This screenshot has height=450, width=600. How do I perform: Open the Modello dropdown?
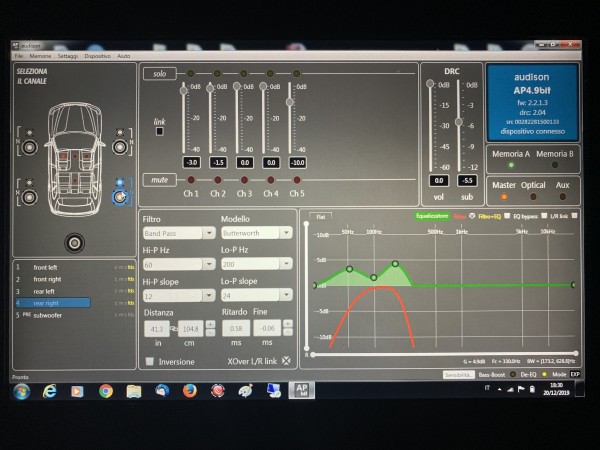[286, 232]
